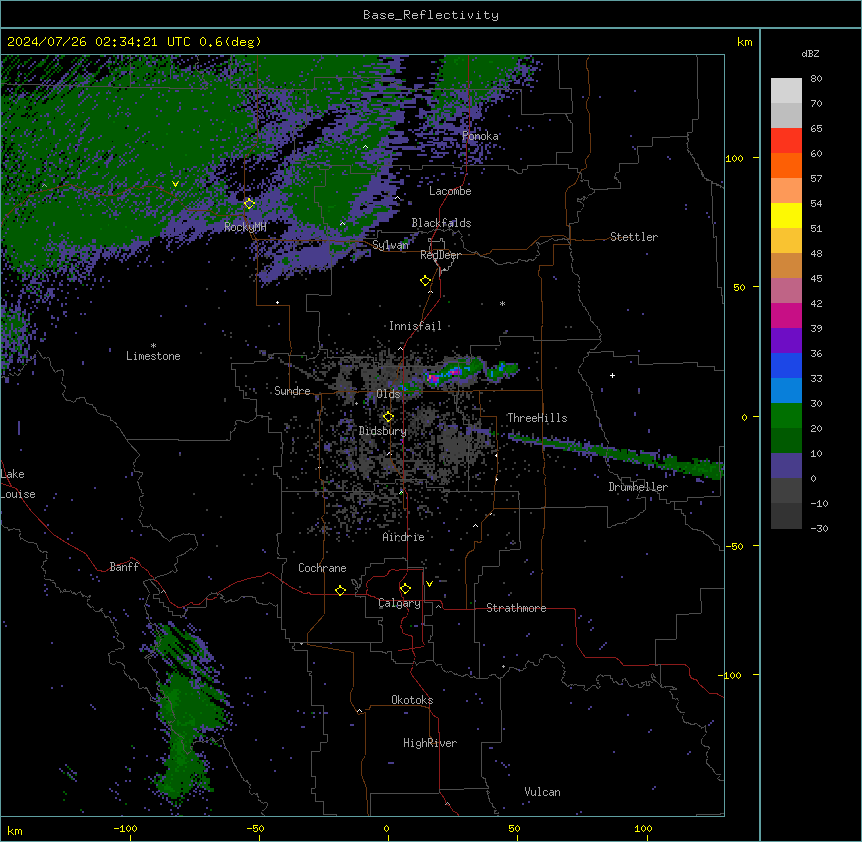Select the Cochrane map label
The height and width of the screenshot is (842, 862).
pos(322,568)
